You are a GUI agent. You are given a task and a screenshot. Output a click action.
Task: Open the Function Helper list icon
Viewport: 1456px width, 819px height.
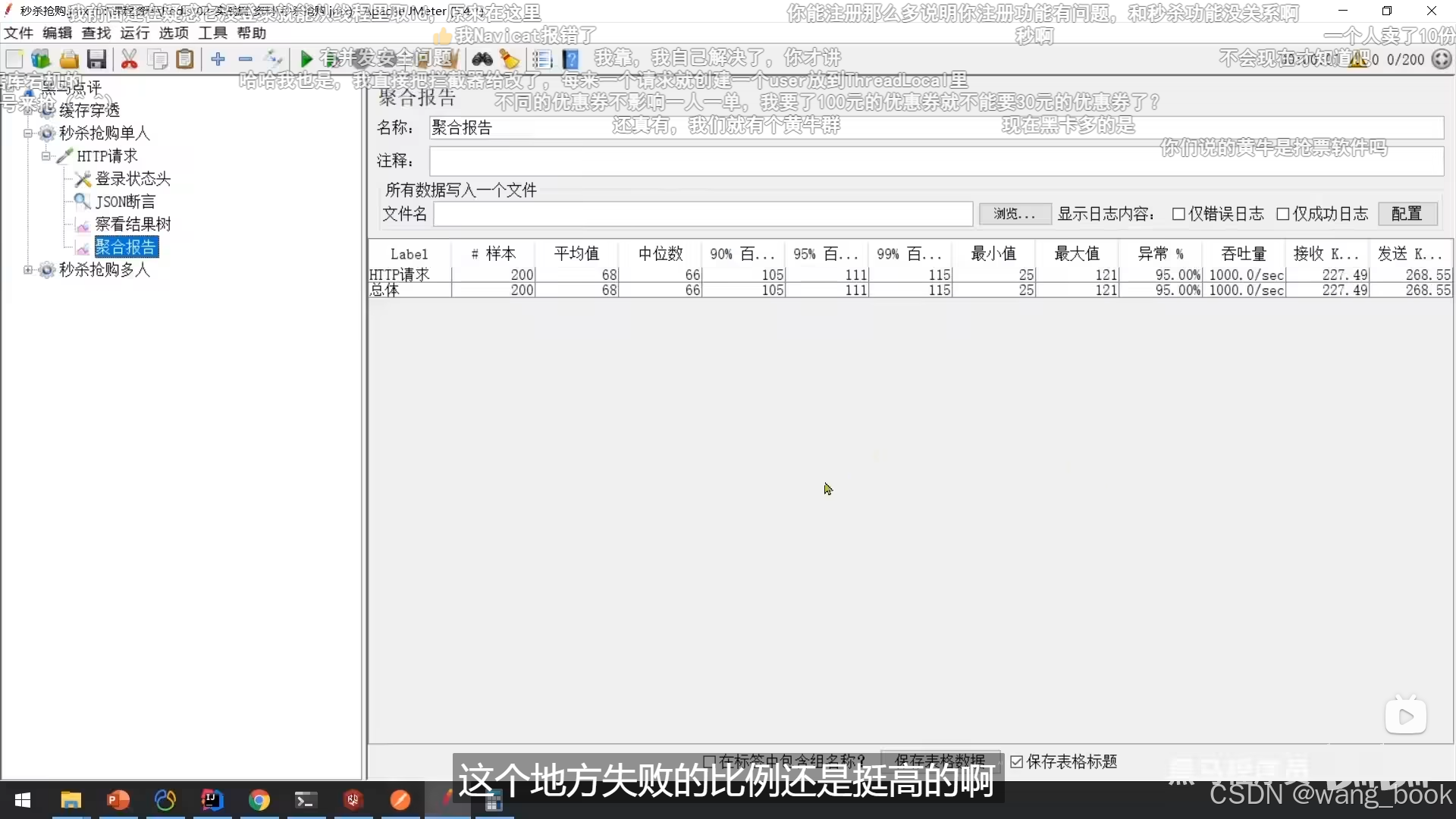pyautogui.click(x=542, y=59)
